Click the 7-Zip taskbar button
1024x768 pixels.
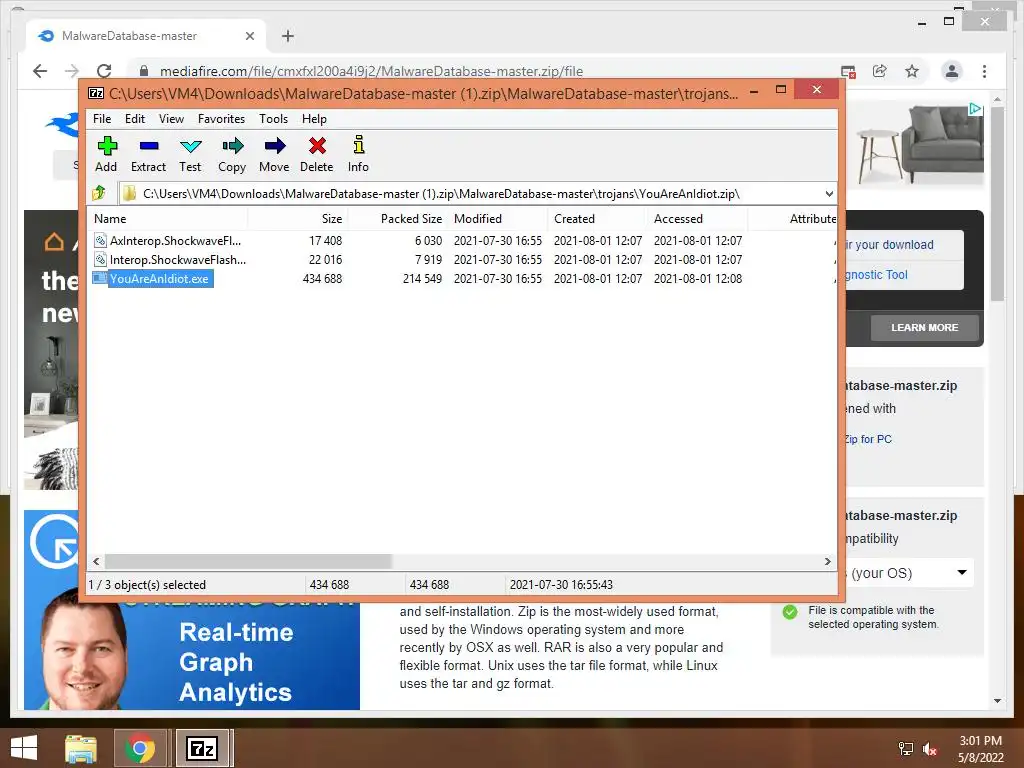202,748
